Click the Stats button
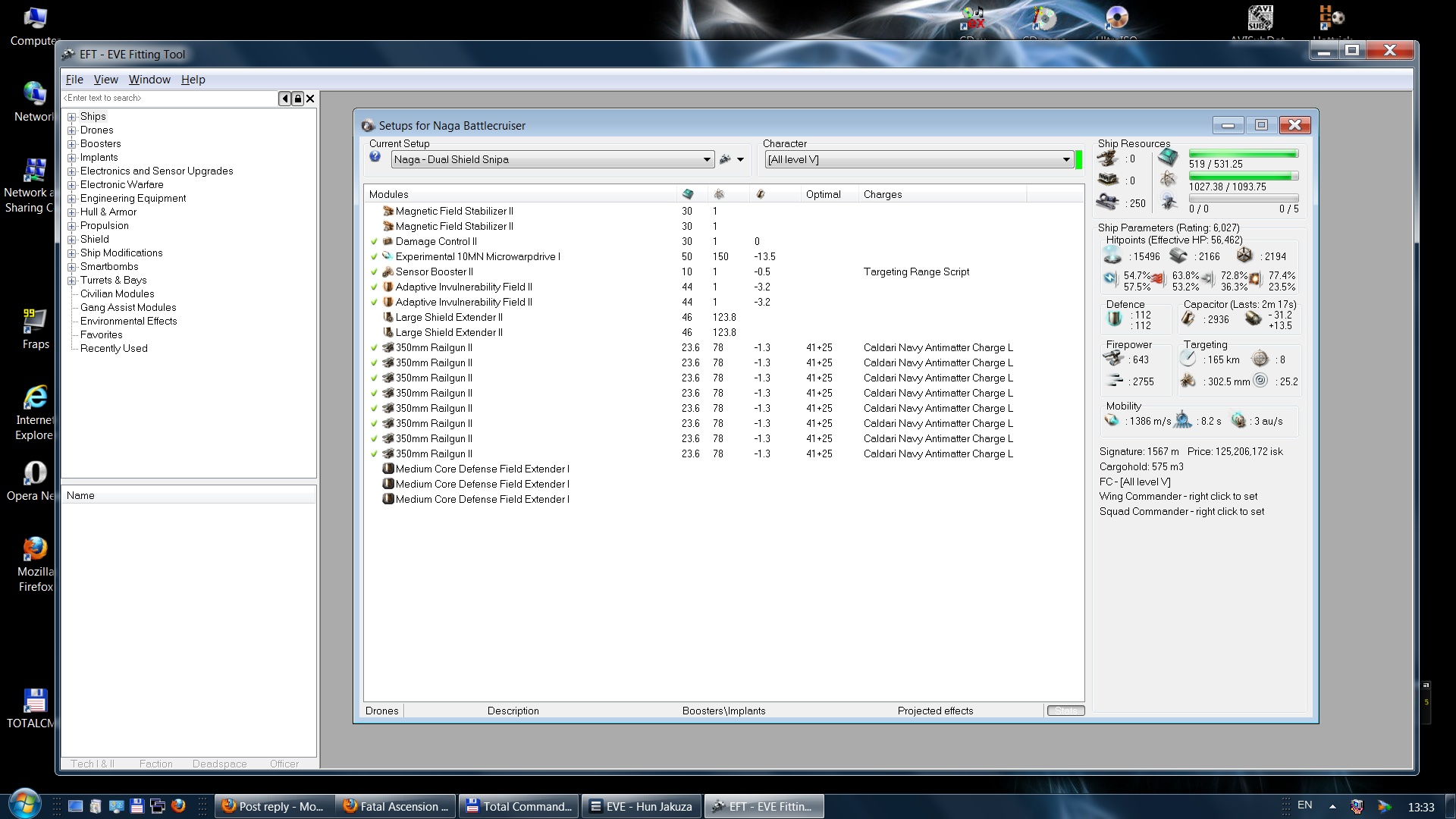The image size is (1456, 819). 1065,711
